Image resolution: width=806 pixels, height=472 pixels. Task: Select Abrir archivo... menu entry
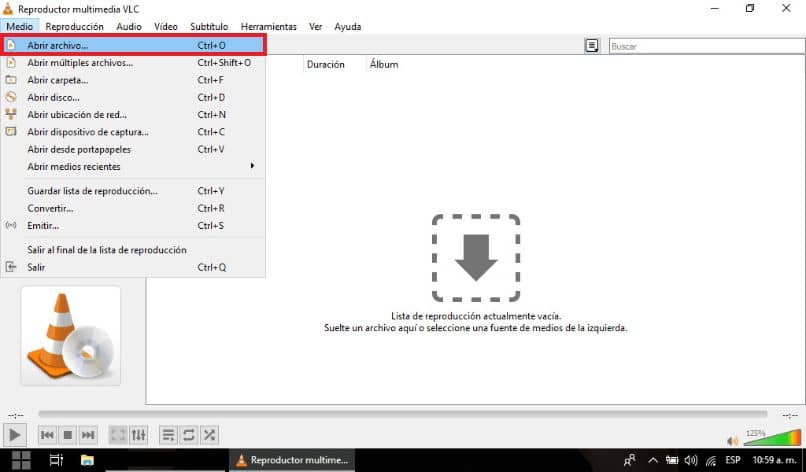coord(133,45)
